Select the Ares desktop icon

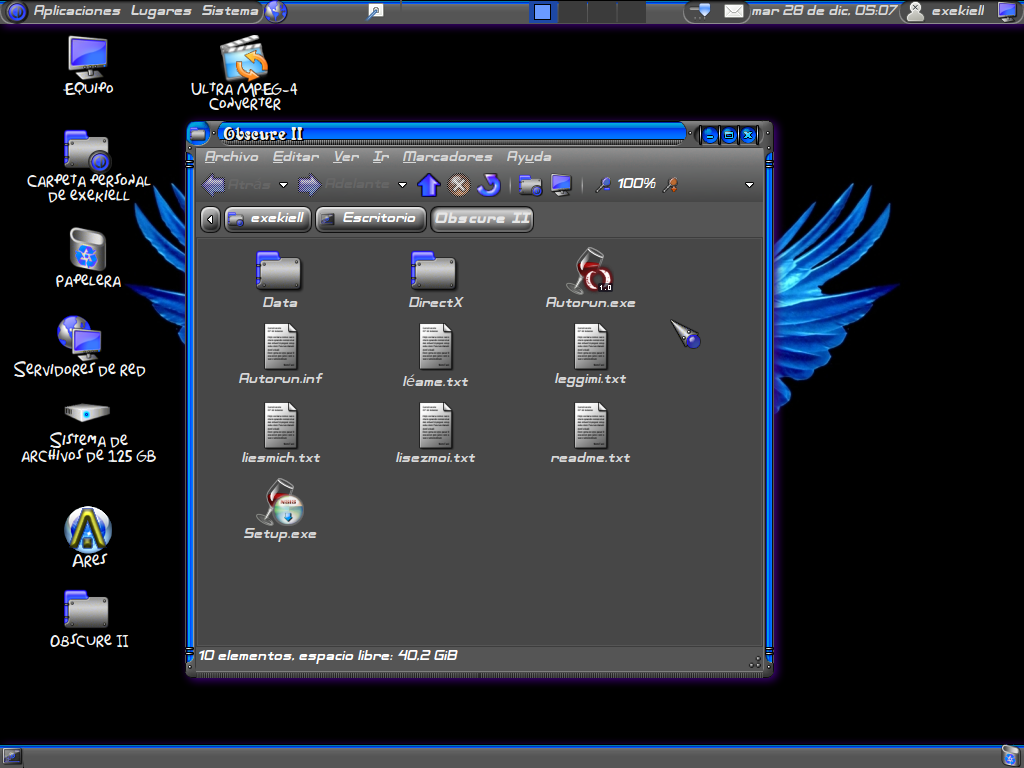(88, 537)
